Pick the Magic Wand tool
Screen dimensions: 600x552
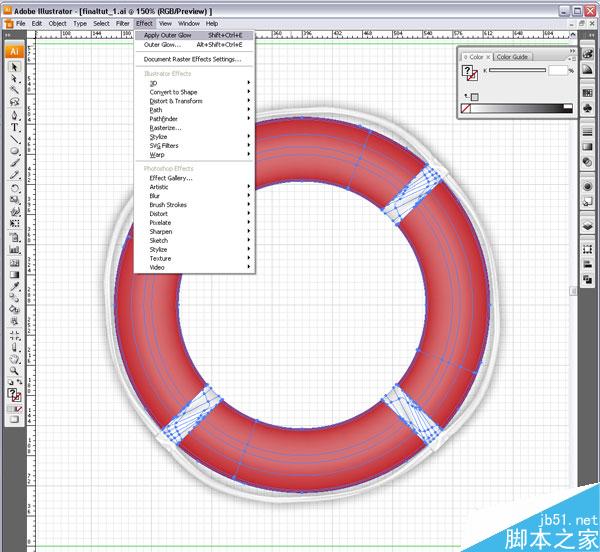click(x=15, y=90)
